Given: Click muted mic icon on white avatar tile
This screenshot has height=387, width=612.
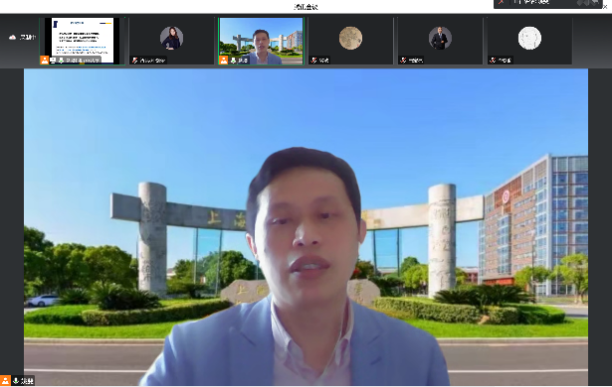Looking at the screenshot, I should (x=493, y=60).
